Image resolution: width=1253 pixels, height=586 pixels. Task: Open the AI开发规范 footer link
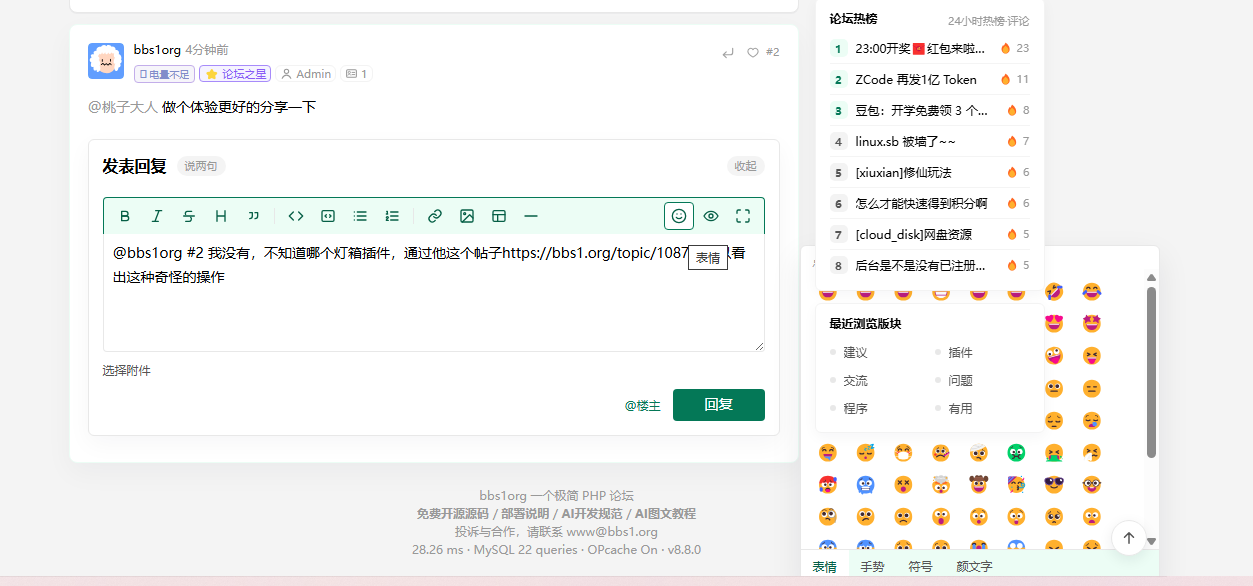(x=590, y=514)
